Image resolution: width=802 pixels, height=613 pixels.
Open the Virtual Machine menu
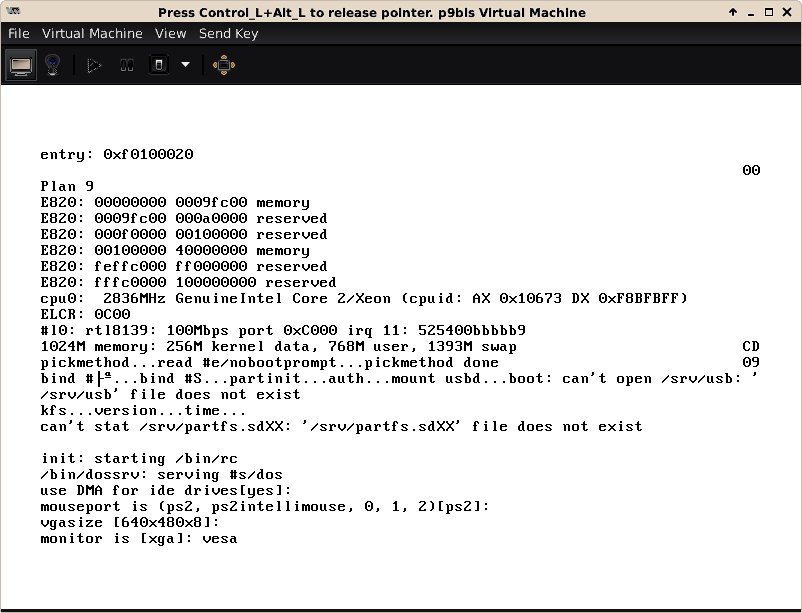(x=91, y=33)
